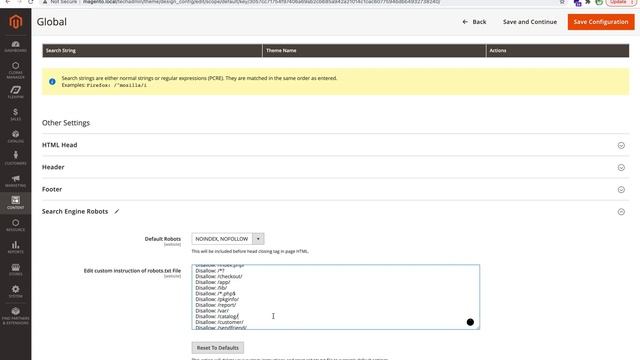The width and height of the screenshot is (640, 360).
Task: Open the Dashboard sidebar menu
Action: pos(16,47)
